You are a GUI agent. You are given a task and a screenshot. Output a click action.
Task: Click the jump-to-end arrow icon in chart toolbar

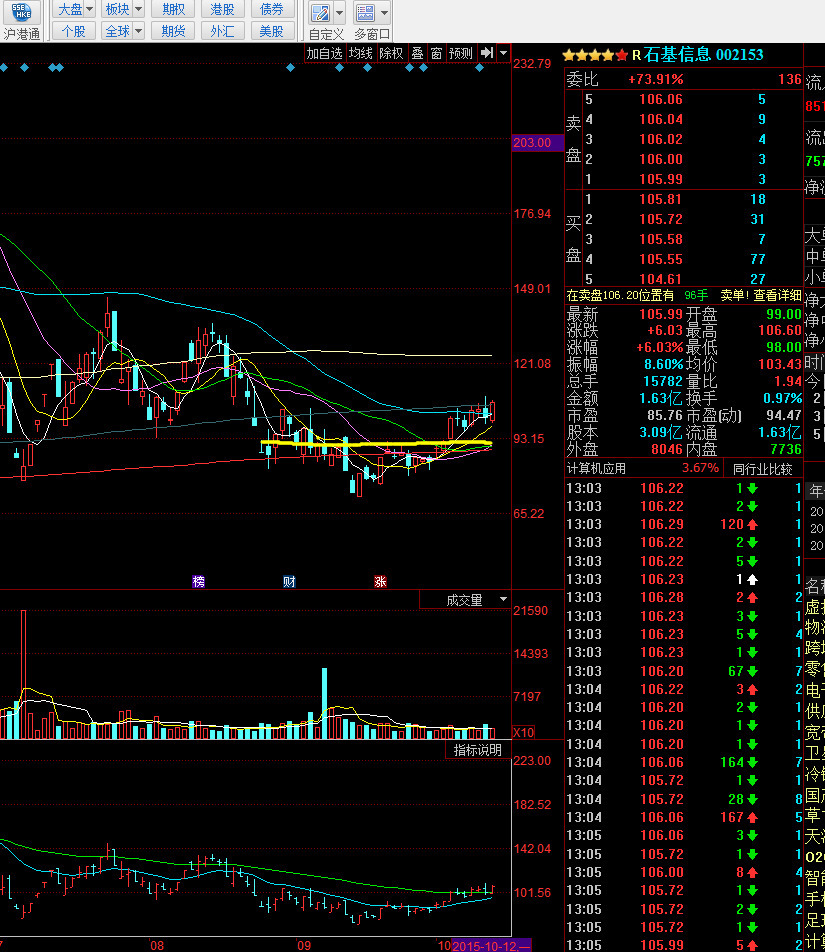click(487, 53)
